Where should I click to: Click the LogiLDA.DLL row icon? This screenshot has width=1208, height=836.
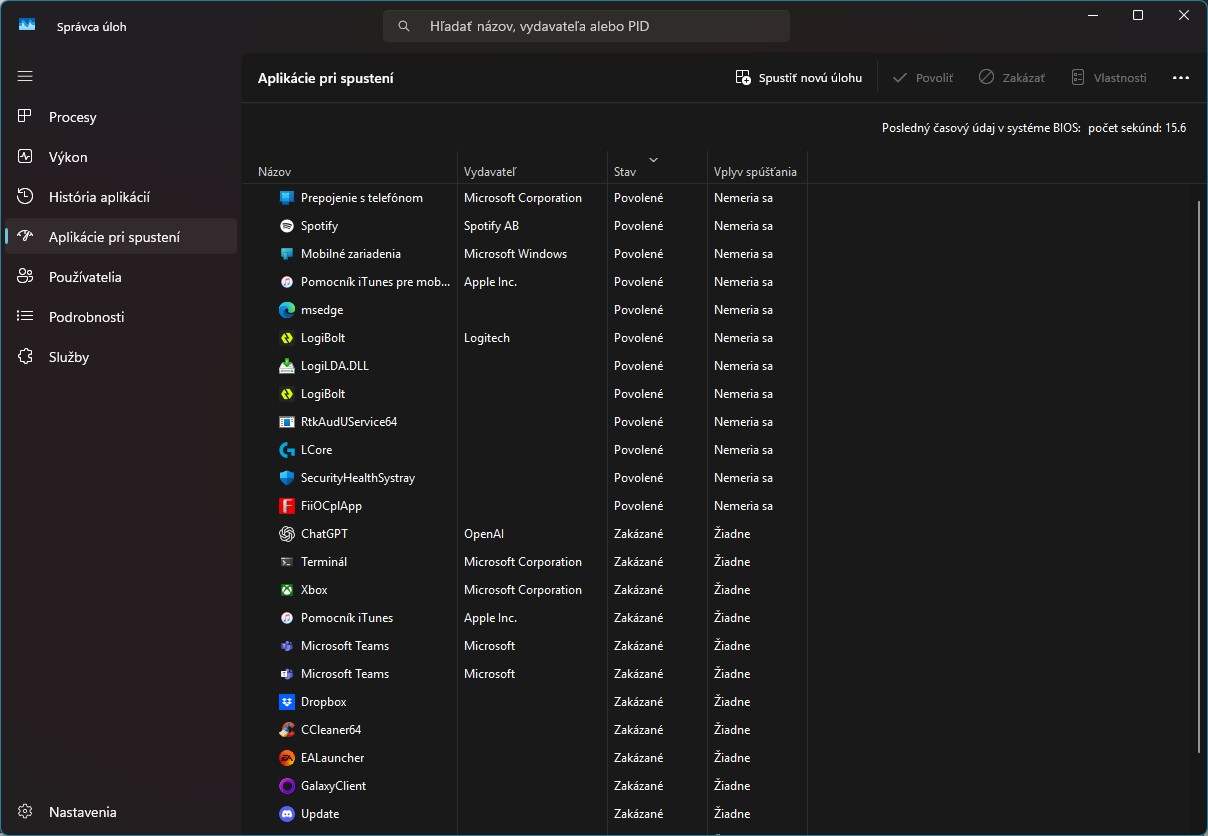point(287,366)
